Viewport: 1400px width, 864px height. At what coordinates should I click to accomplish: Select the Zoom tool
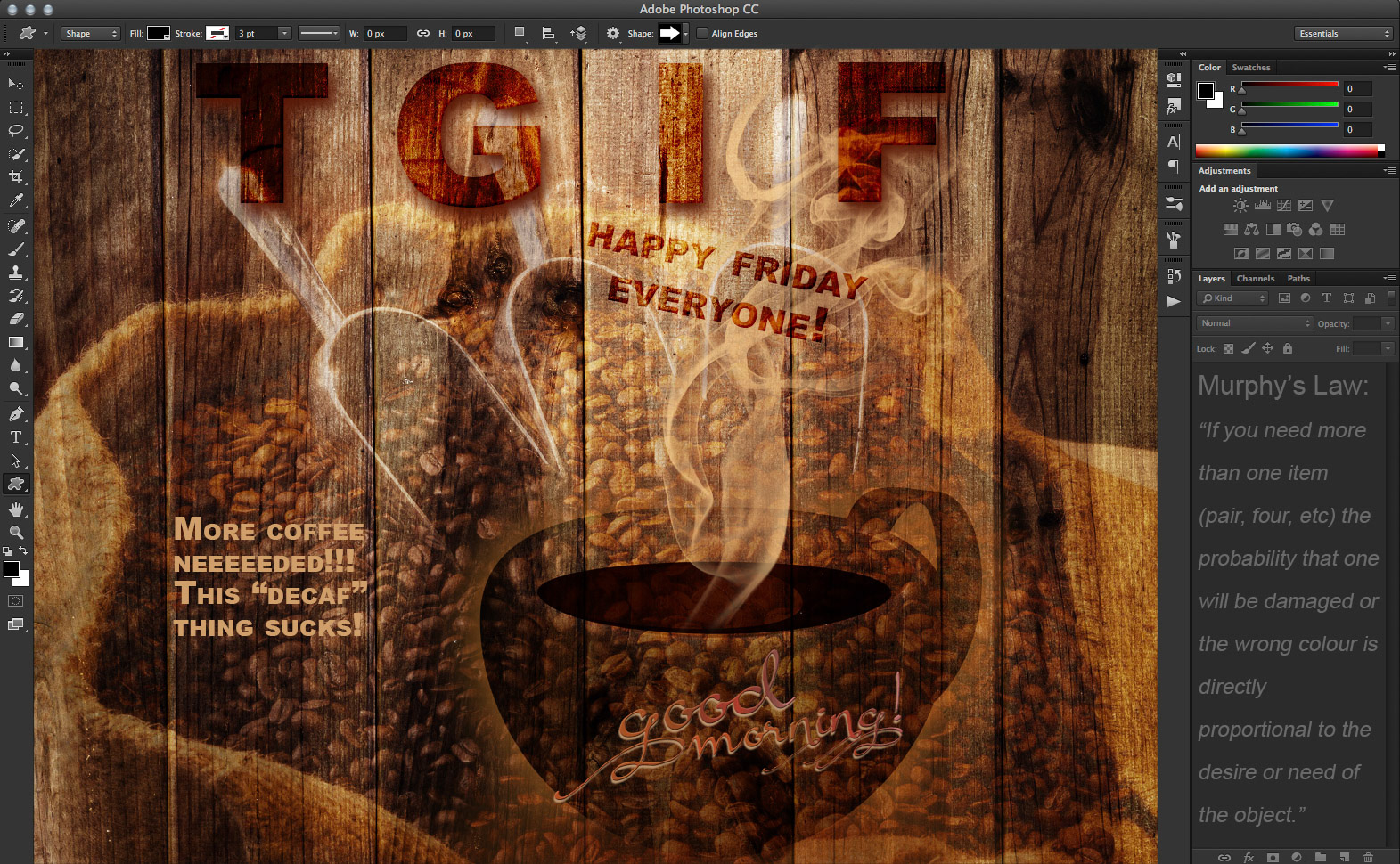click(16, 533)
